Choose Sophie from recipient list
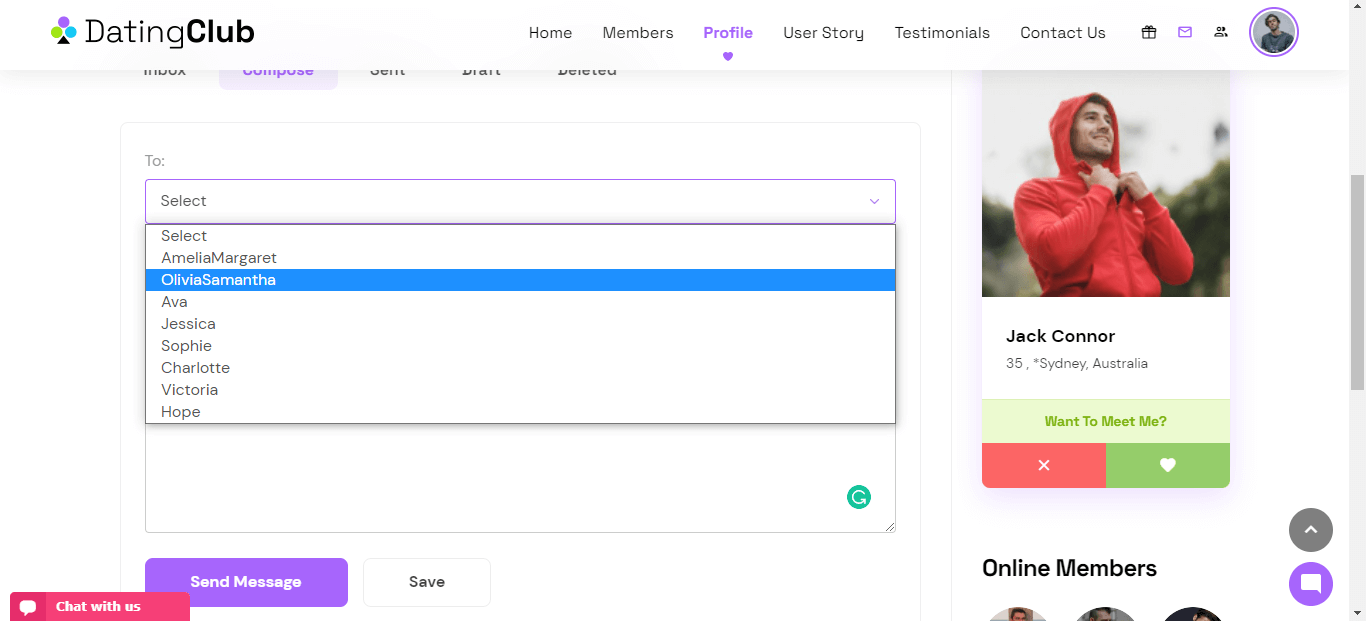The height and width of the screenshot is (621, 1366). pyautogui.click(x=520, y=346)
